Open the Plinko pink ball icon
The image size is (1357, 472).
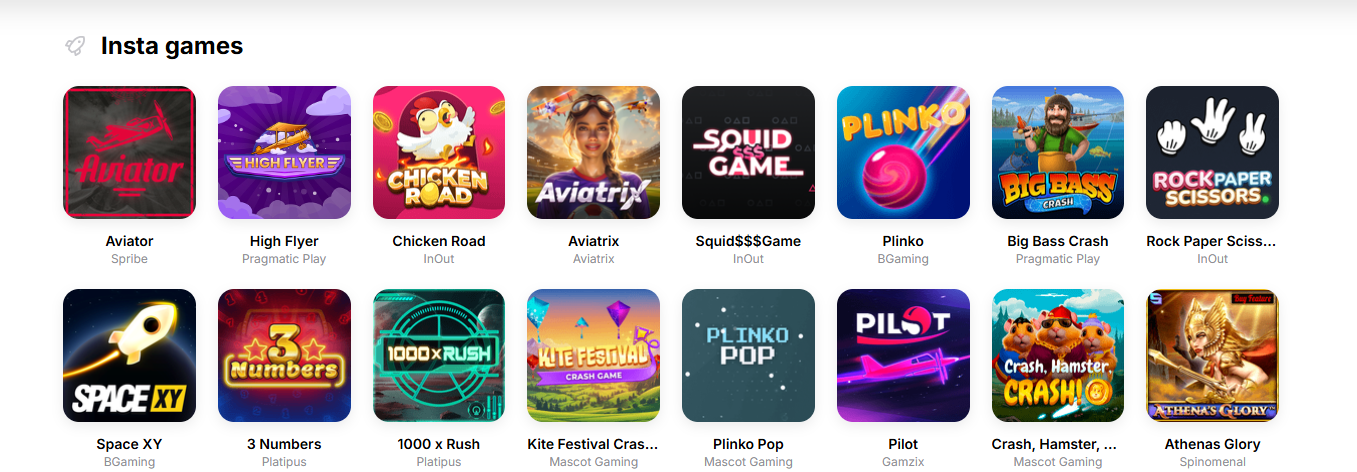pos(903,152)
